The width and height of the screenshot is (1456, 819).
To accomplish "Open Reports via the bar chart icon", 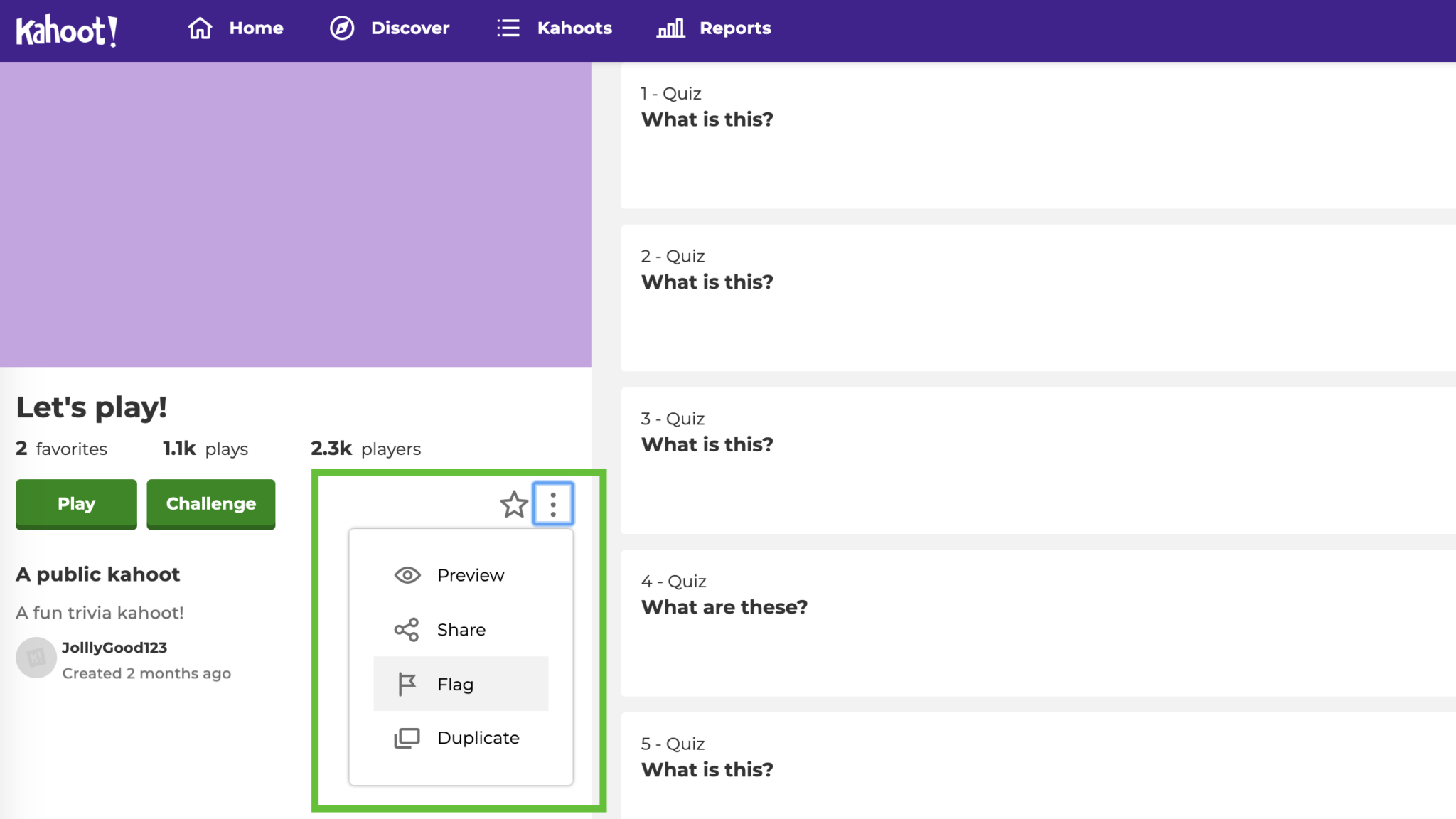I will click(669, 28).
